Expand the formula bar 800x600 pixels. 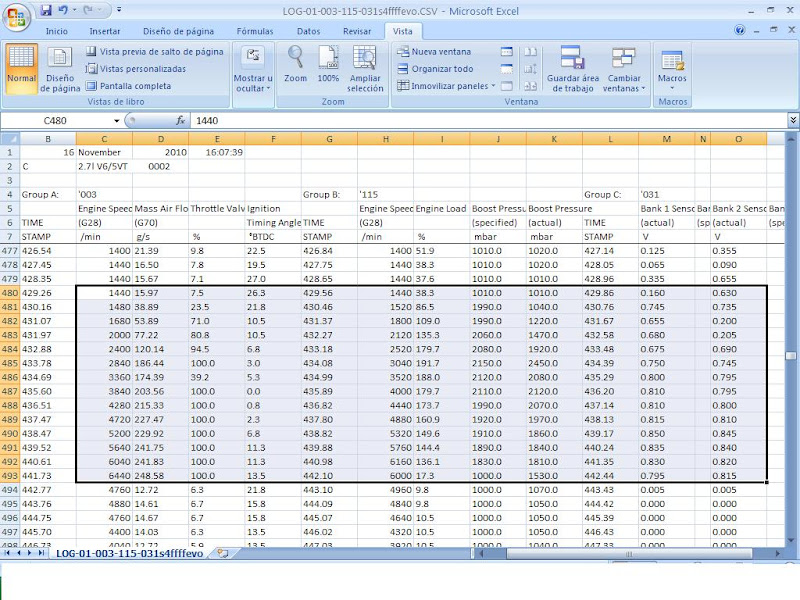click(x=793, y=120)
